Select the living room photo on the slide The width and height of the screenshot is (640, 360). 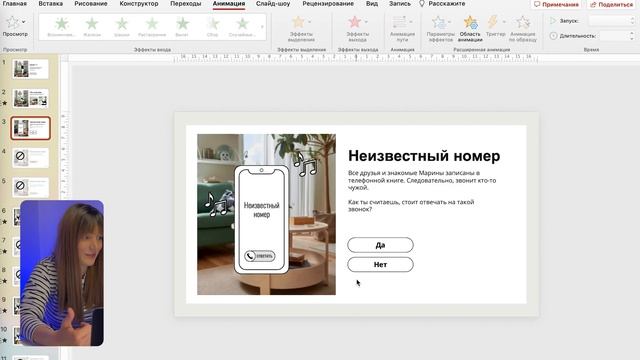coord(267,214)
